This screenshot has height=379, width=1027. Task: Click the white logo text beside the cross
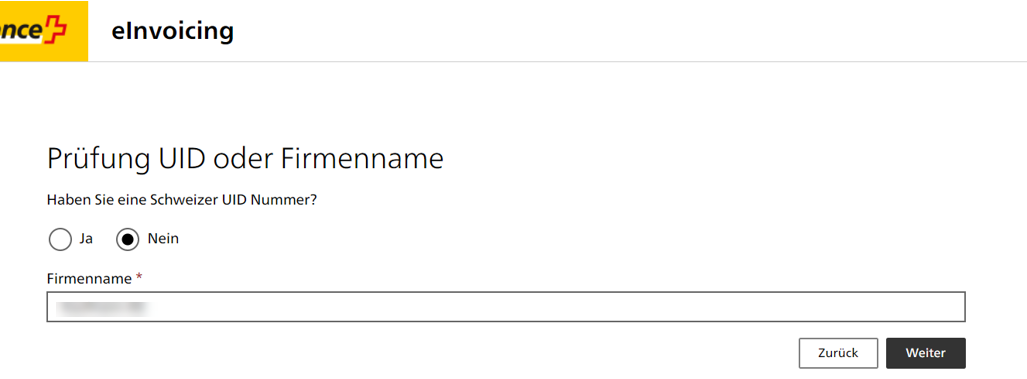(22, 31)
